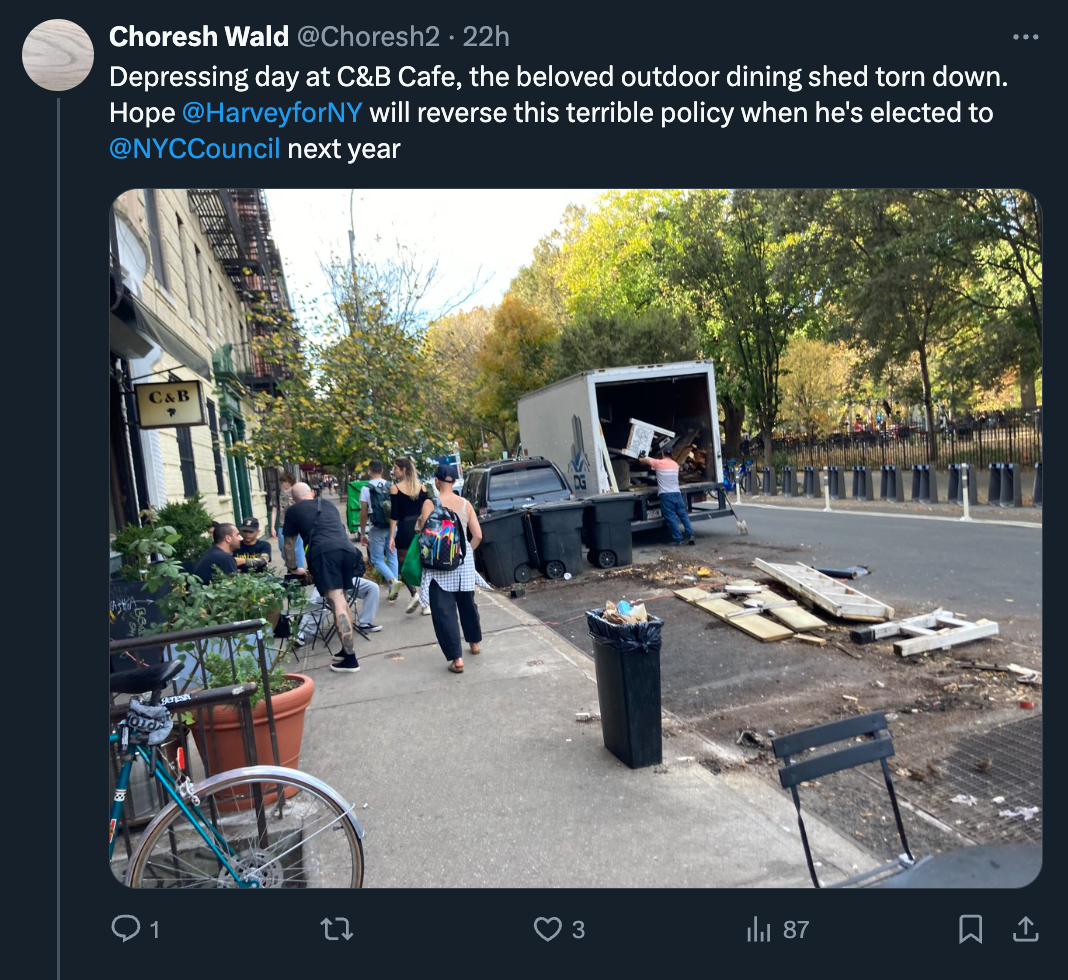Click the thread line below the avatar

(58, 500)
